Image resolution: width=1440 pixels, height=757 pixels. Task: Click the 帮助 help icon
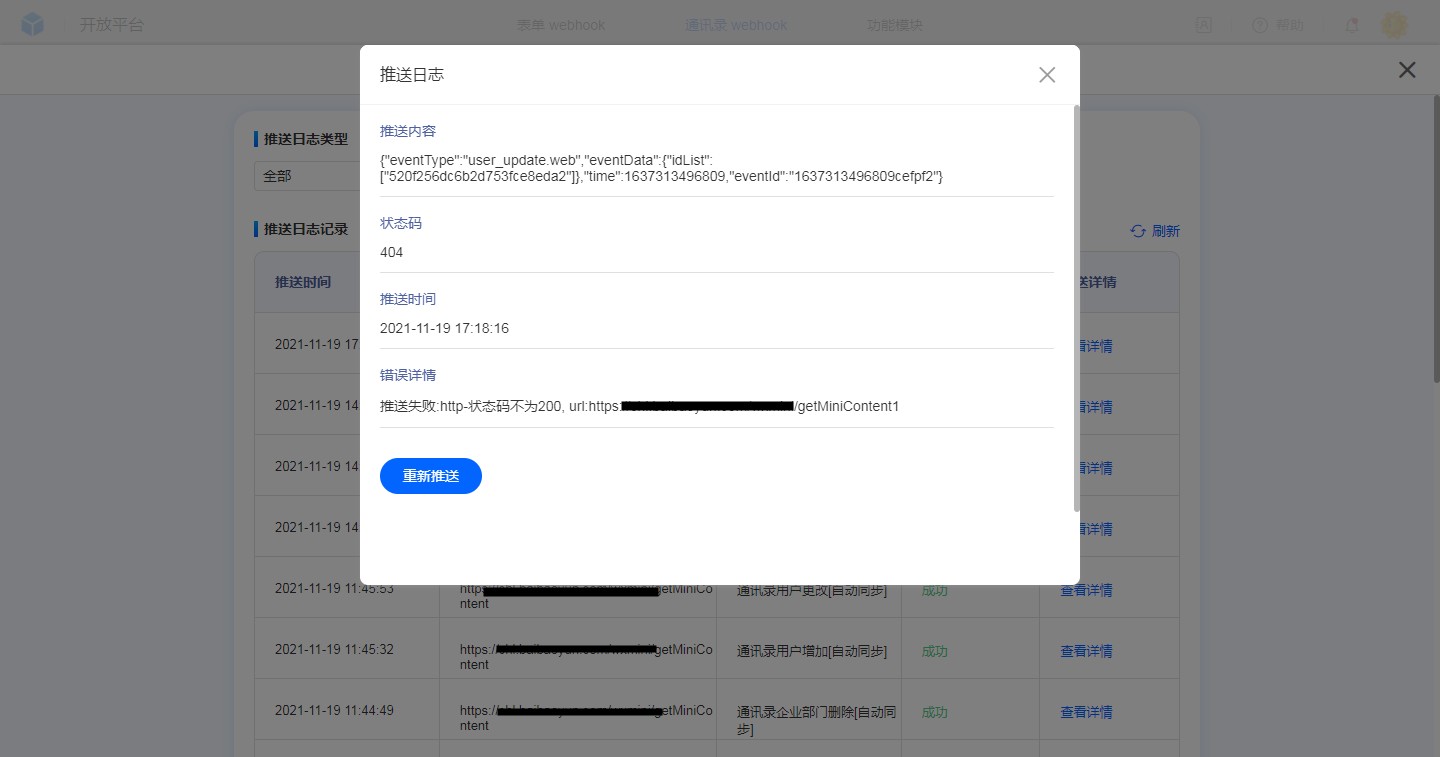click(1260, 25)
